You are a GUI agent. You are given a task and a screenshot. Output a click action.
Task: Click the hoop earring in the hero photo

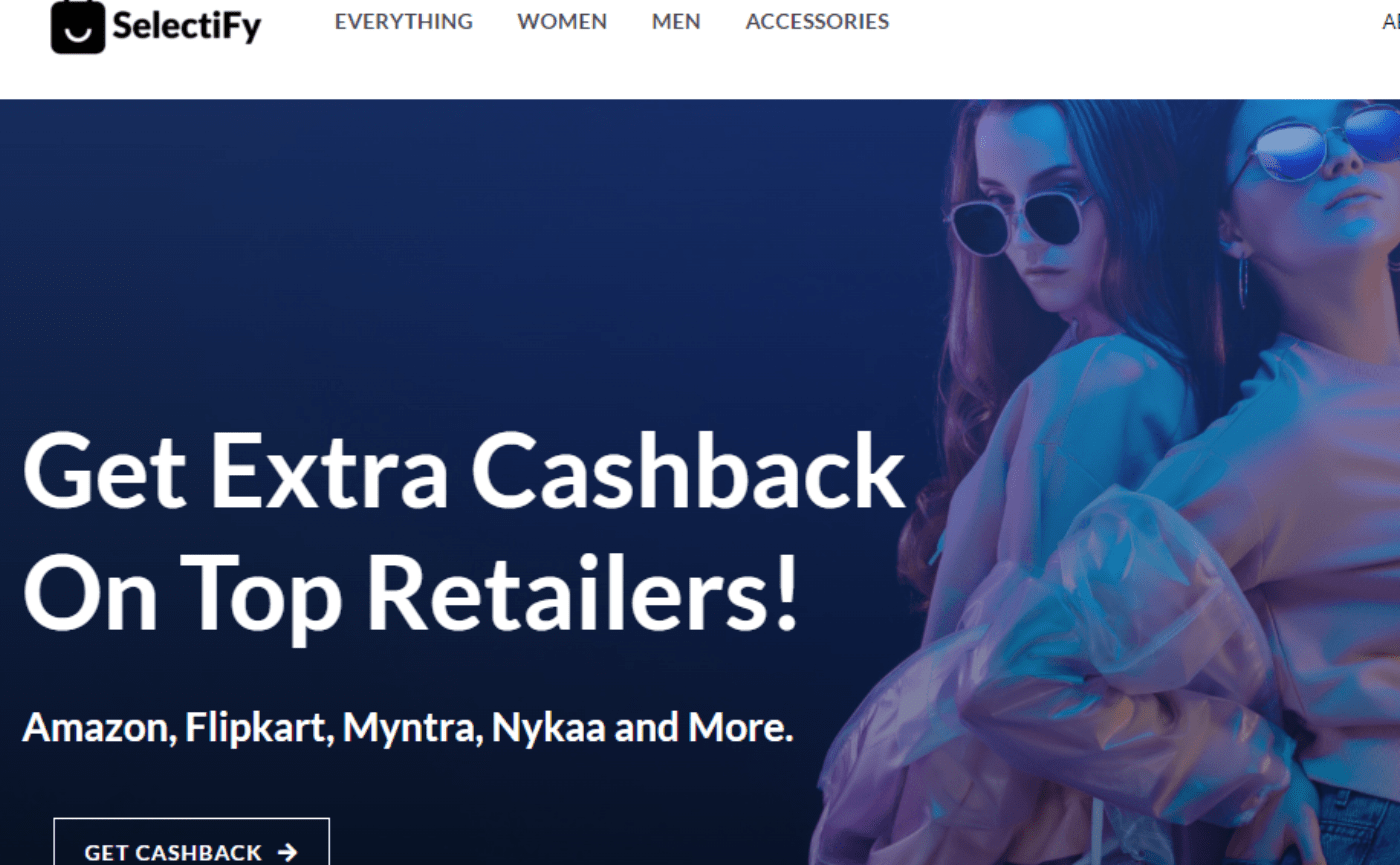[x=1243, y=283]
